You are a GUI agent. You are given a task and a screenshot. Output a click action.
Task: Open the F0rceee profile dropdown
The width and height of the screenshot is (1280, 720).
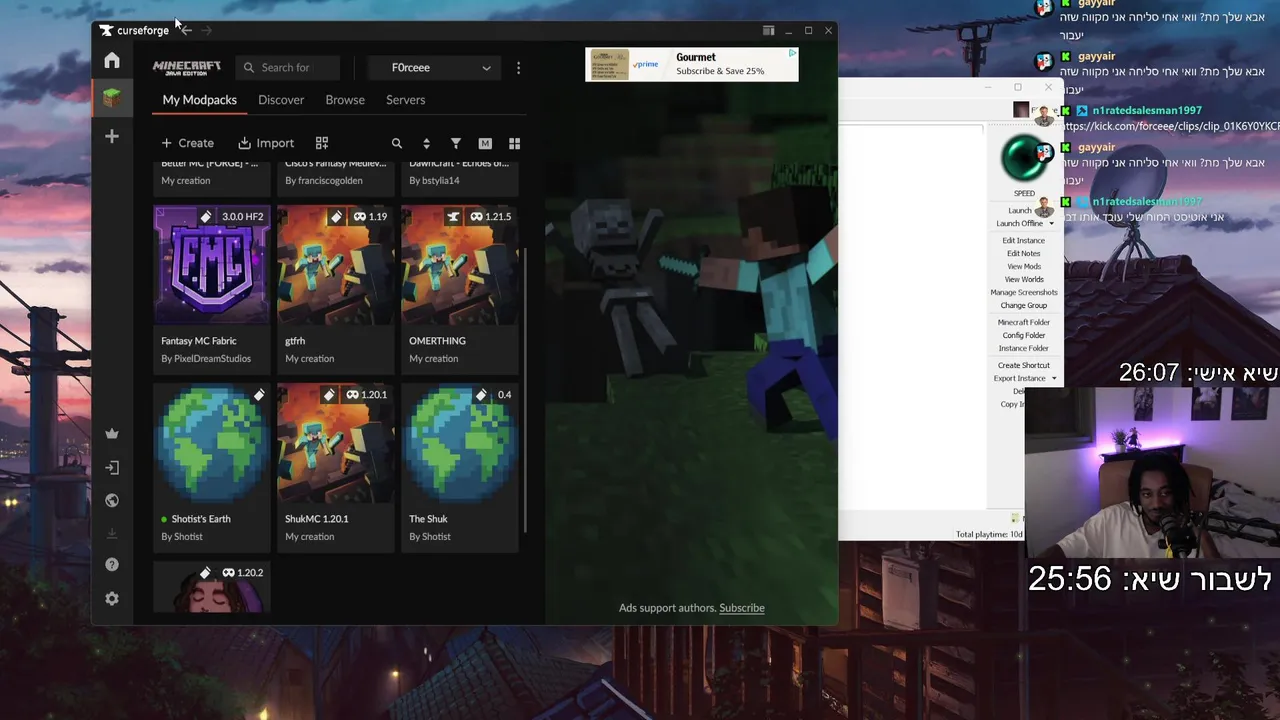tap(435, 68)
